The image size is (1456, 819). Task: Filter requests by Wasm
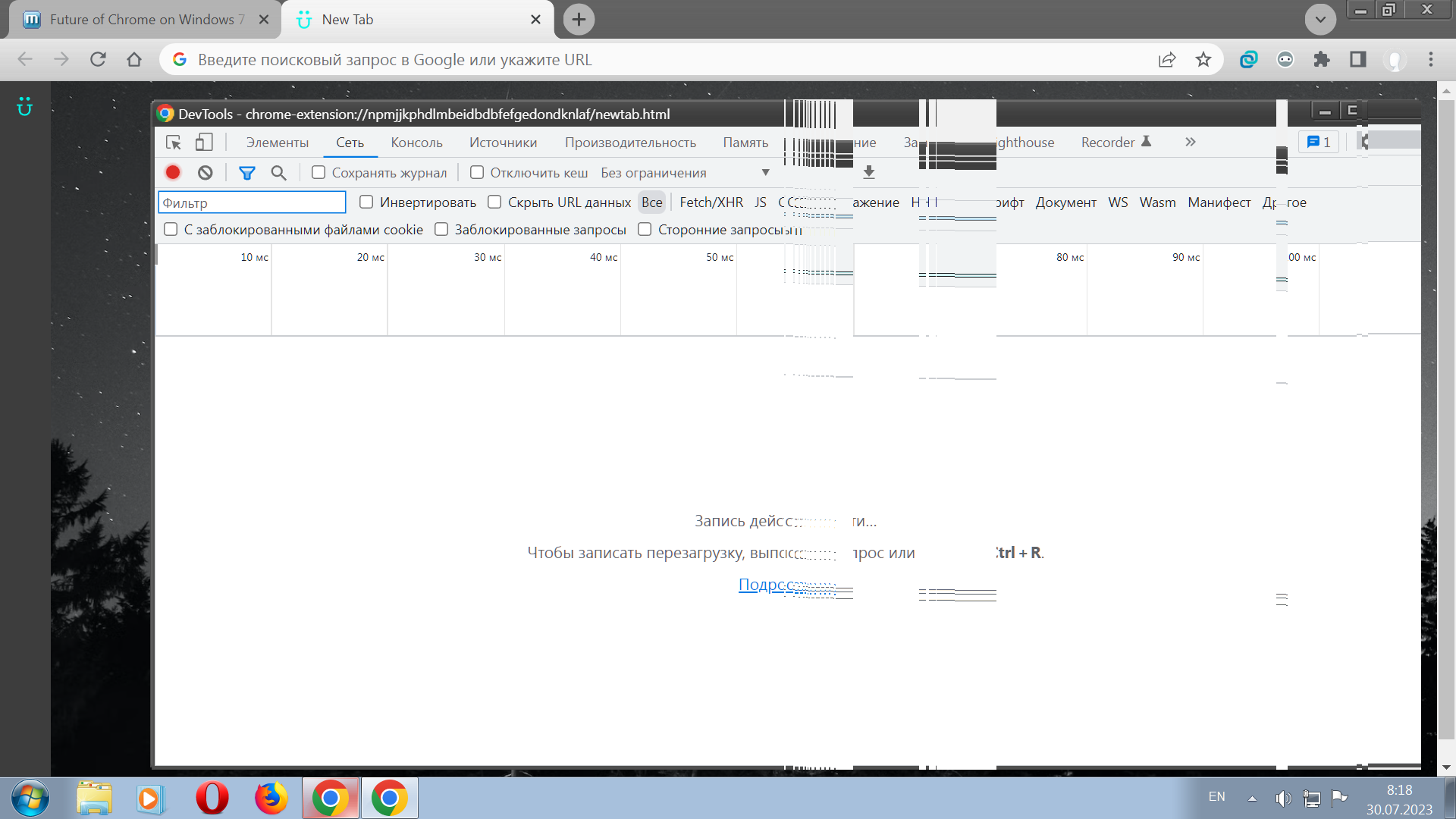click(x=1157, y=202)
